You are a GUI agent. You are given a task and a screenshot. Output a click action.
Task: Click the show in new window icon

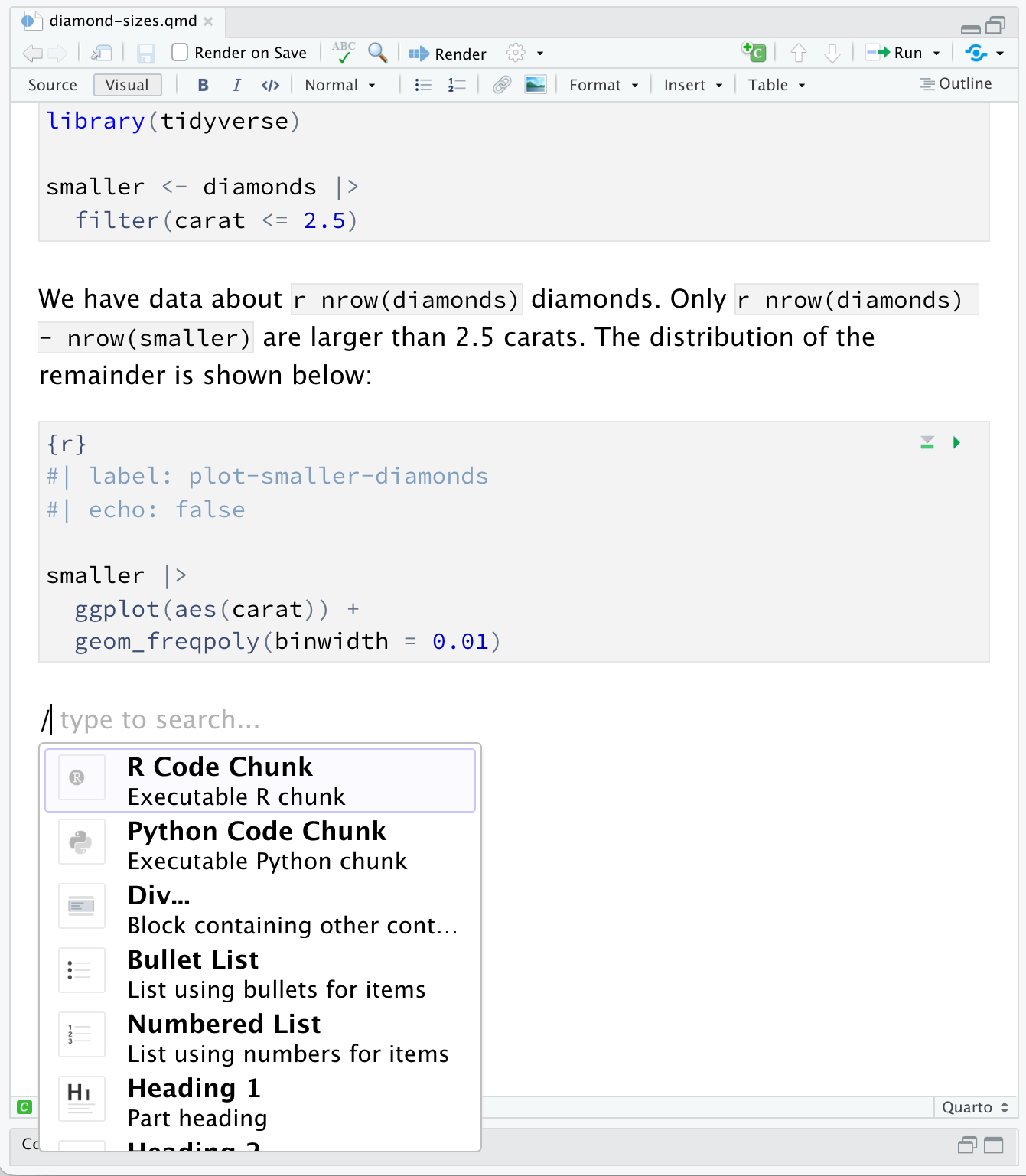click(x=101, y=54)
